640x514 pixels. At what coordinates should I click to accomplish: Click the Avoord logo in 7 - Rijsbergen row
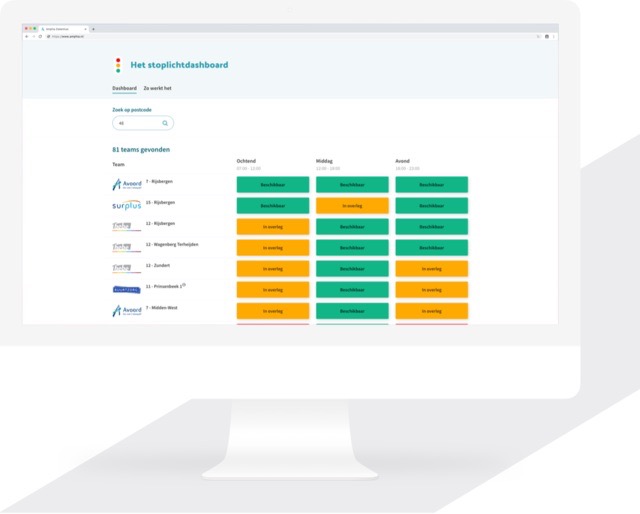point(127,184)
